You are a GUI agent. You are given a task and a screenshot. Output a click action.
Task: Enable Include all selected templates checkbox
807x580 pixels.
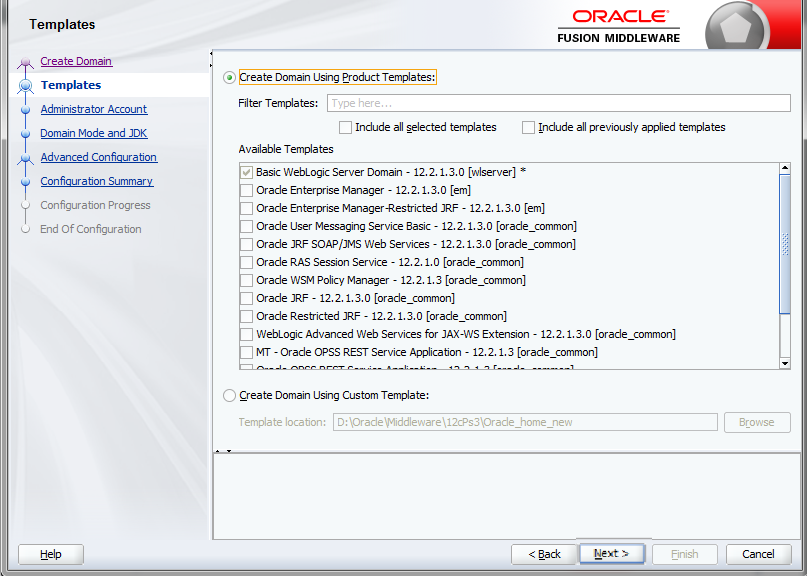(x=345, y=127)
